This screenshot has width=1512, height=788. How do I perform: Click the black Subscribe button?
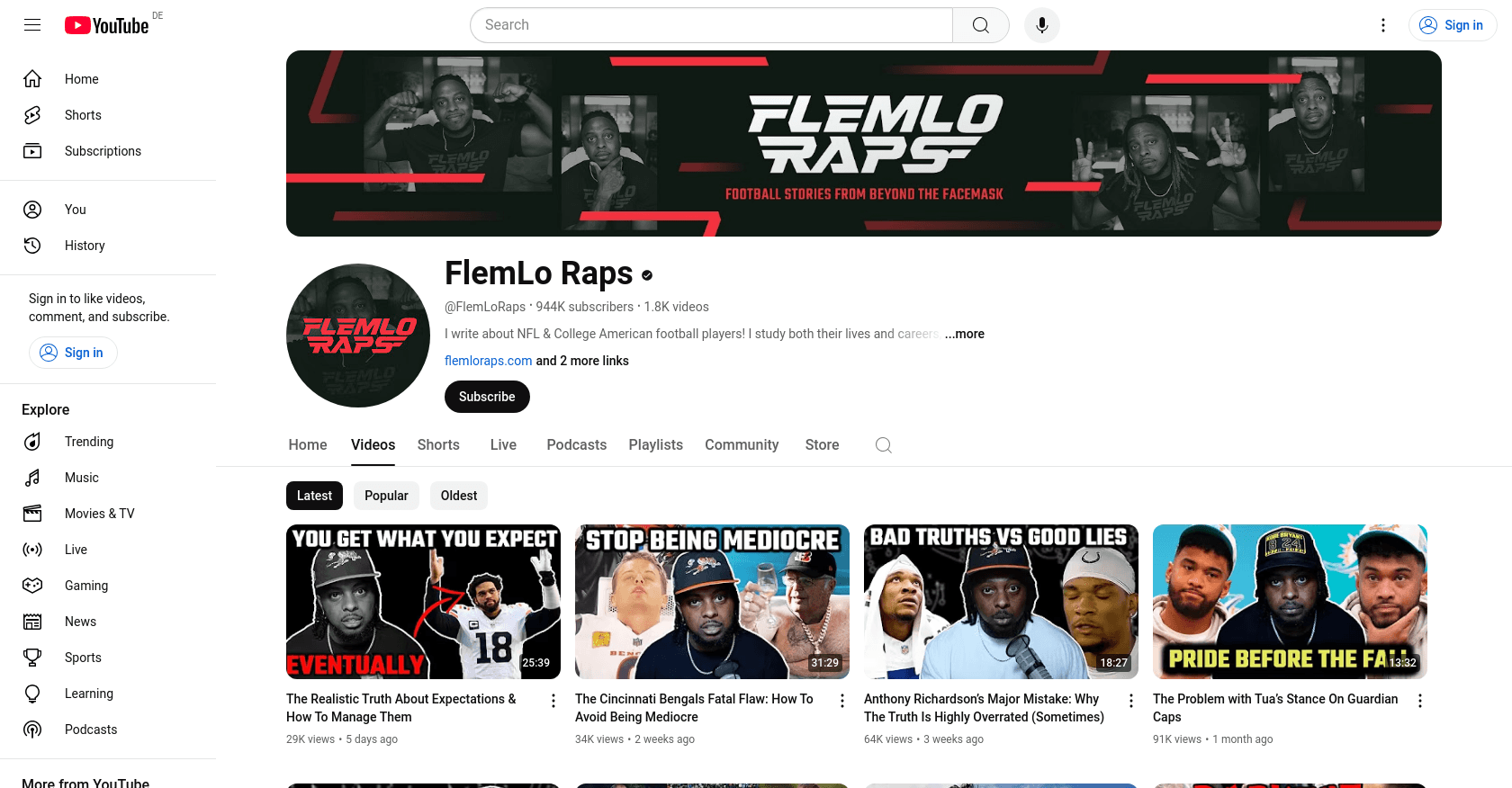tap(487, 397)
